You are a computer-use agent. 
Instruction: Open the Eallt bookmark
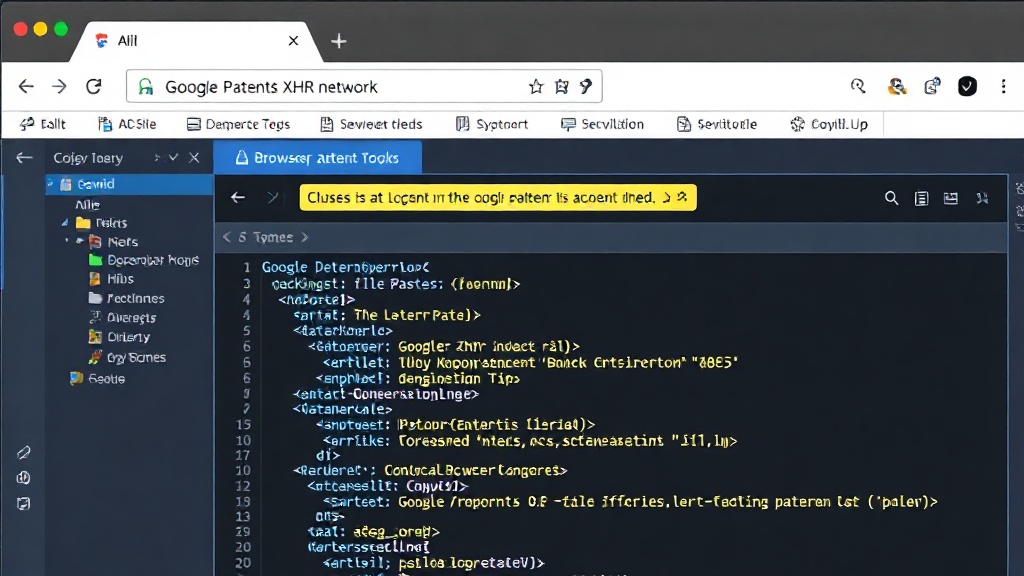42,124
